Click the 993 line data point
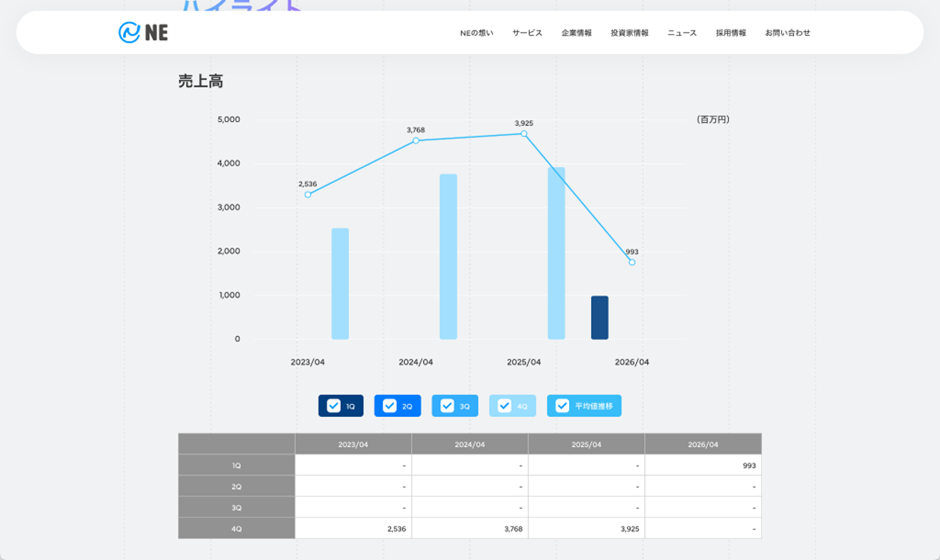Viewport: 940px width, 560px height. (632, 262)
